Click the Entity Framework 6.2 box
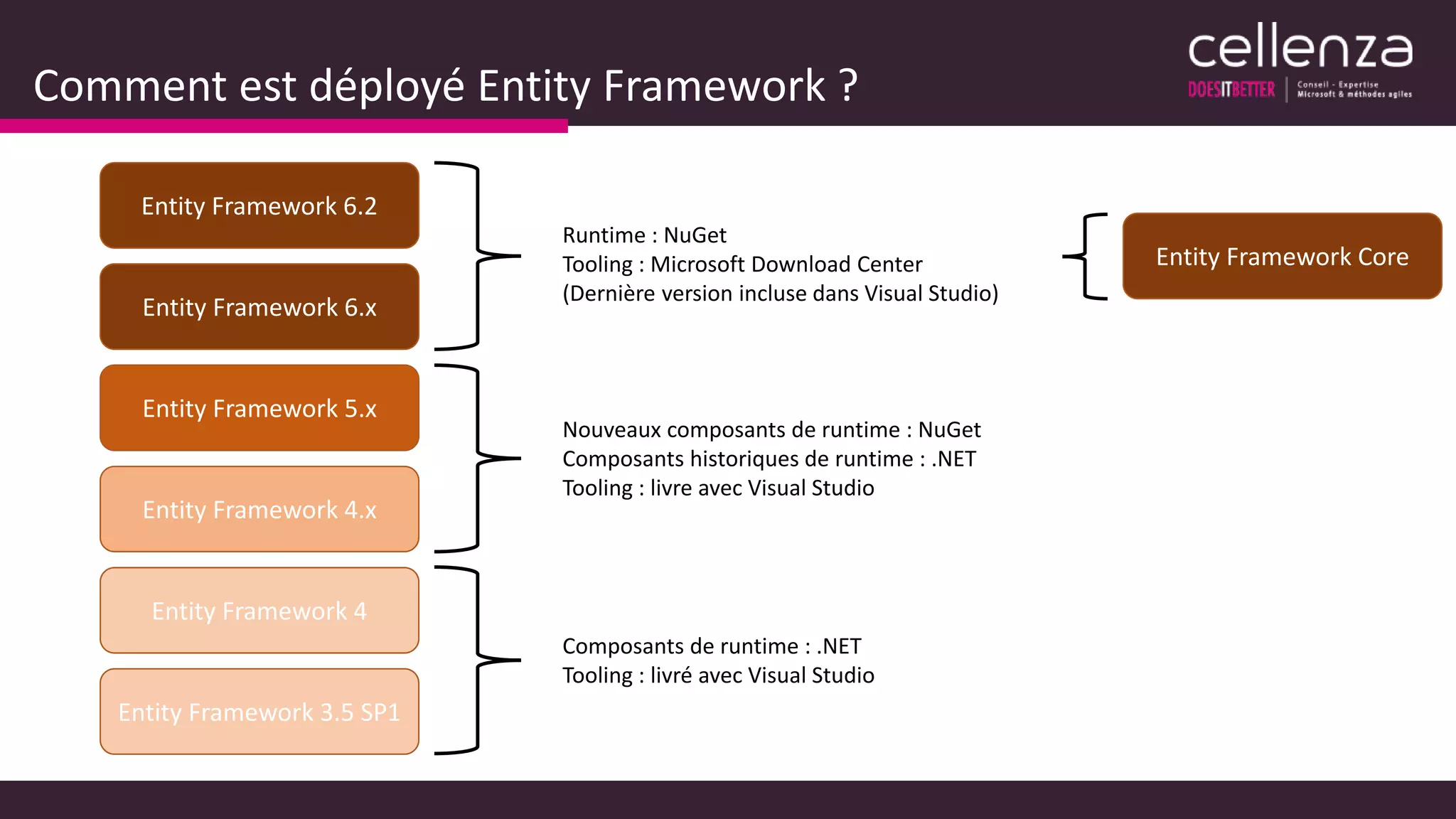1456x819 pixels. (x=259, y=205)
